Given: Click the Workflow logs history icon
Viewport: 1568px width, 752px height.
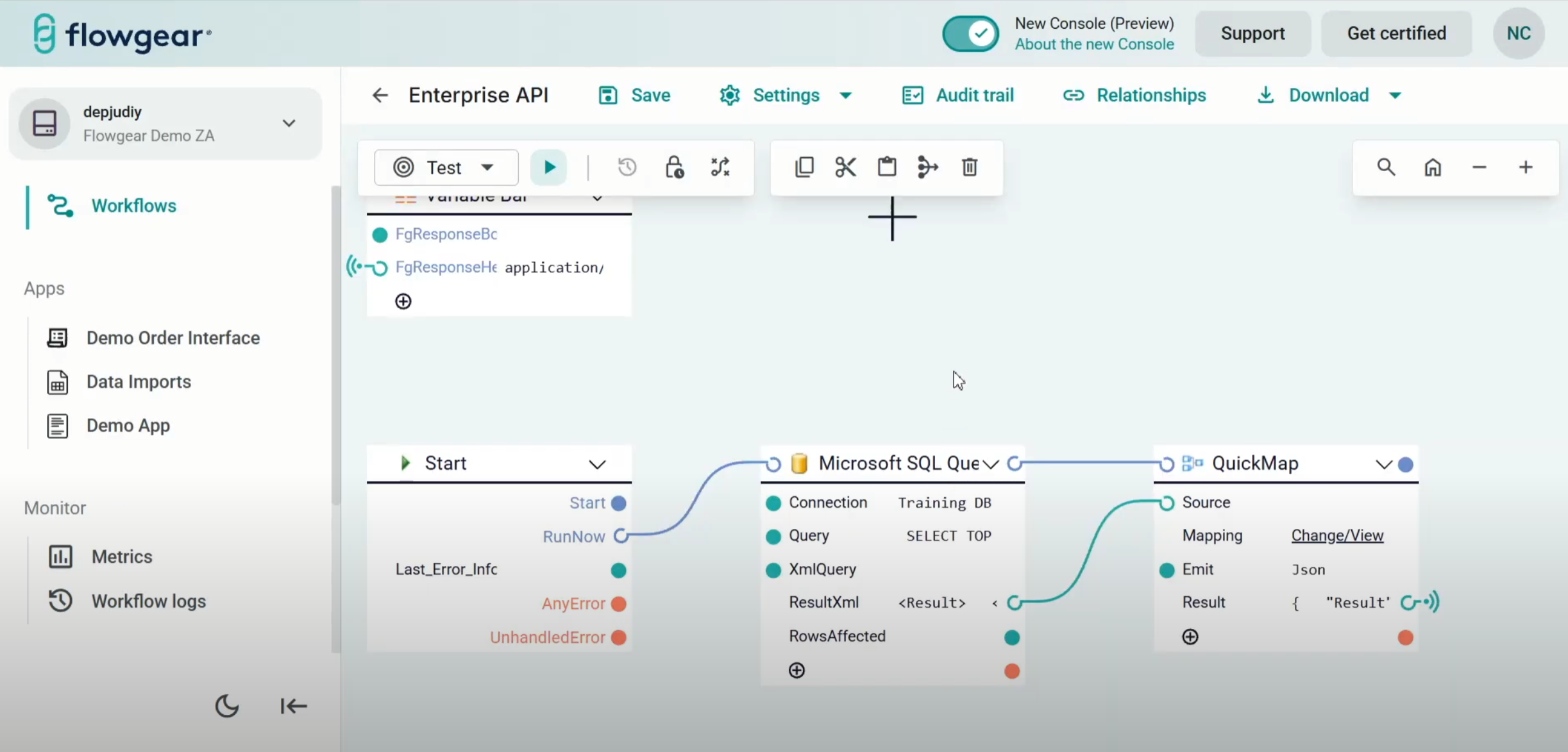Looking at the screenshot, I should [60, 601].
